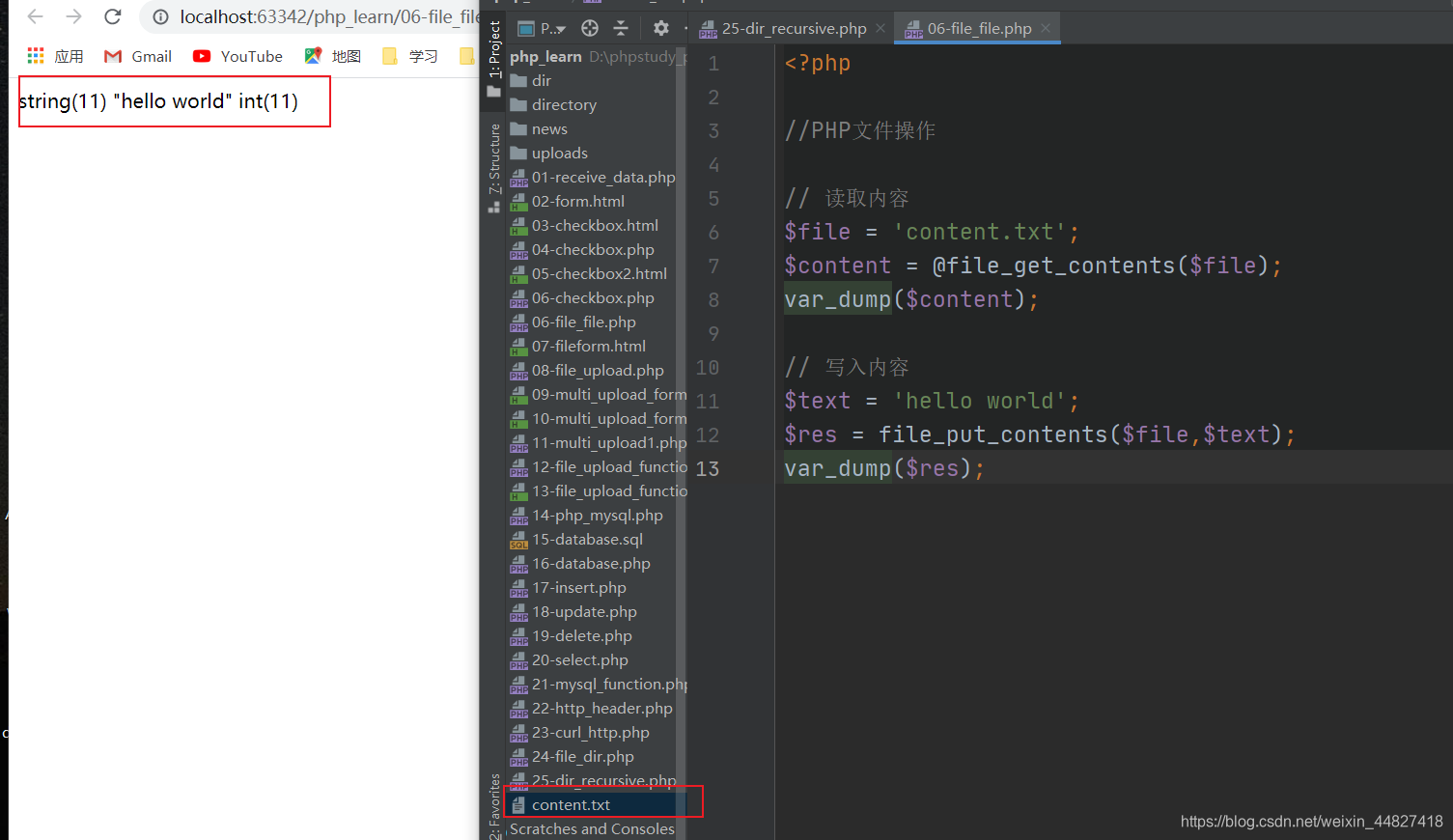
Task: Go back in the browser
Action: click(x=36, y=16)
